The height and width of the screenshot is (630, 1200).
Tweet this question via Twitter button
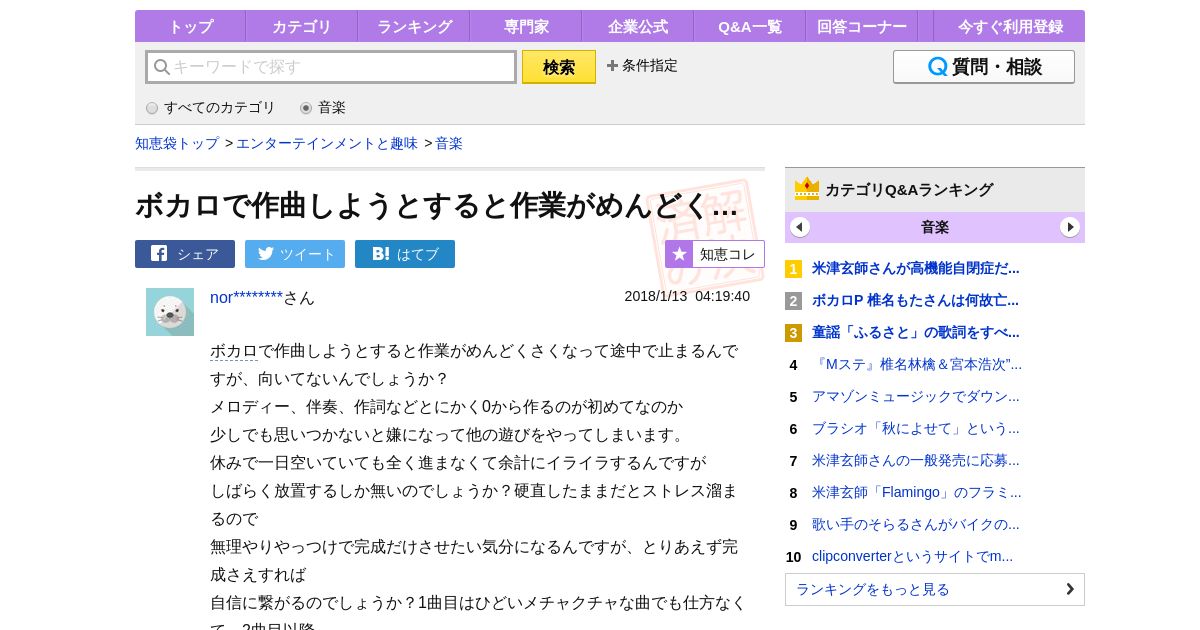pos(295,254)
